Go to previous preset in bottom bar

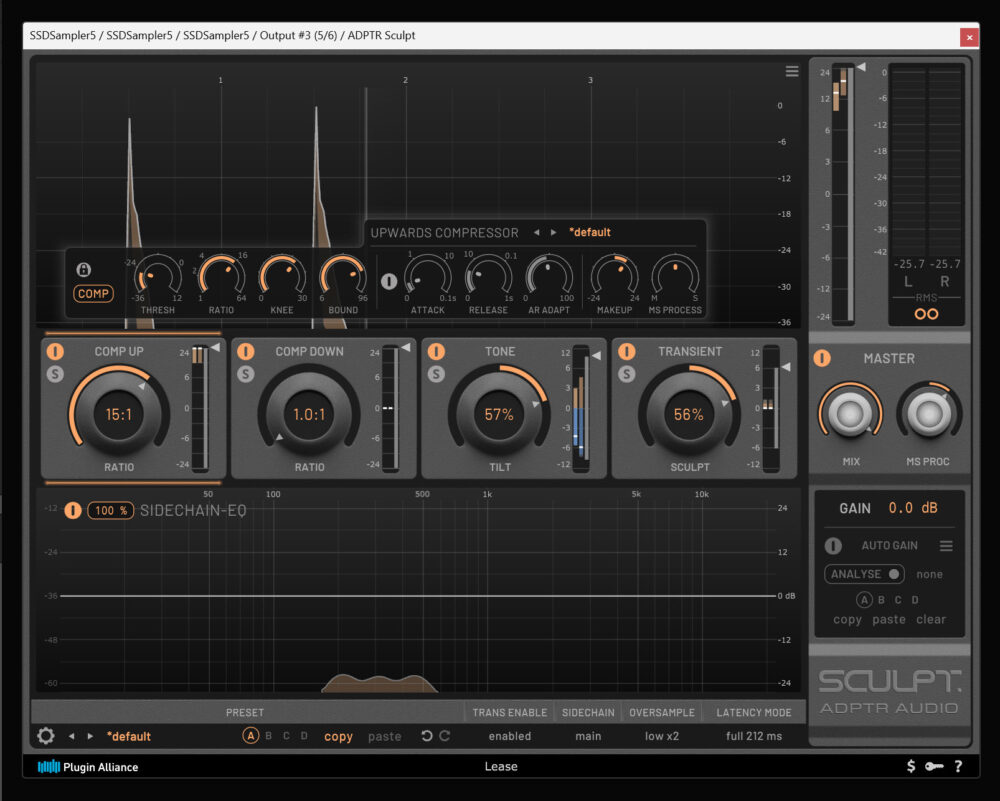click(71, 736)
